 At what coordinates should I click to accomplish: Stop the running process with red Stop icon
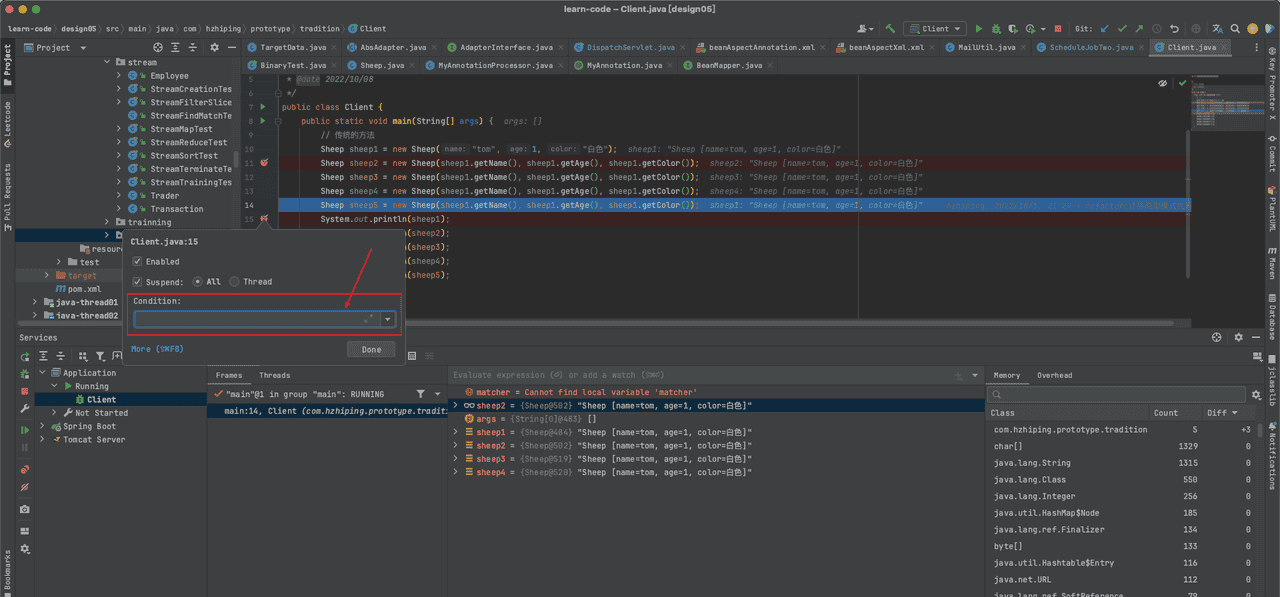point(1057,29)
